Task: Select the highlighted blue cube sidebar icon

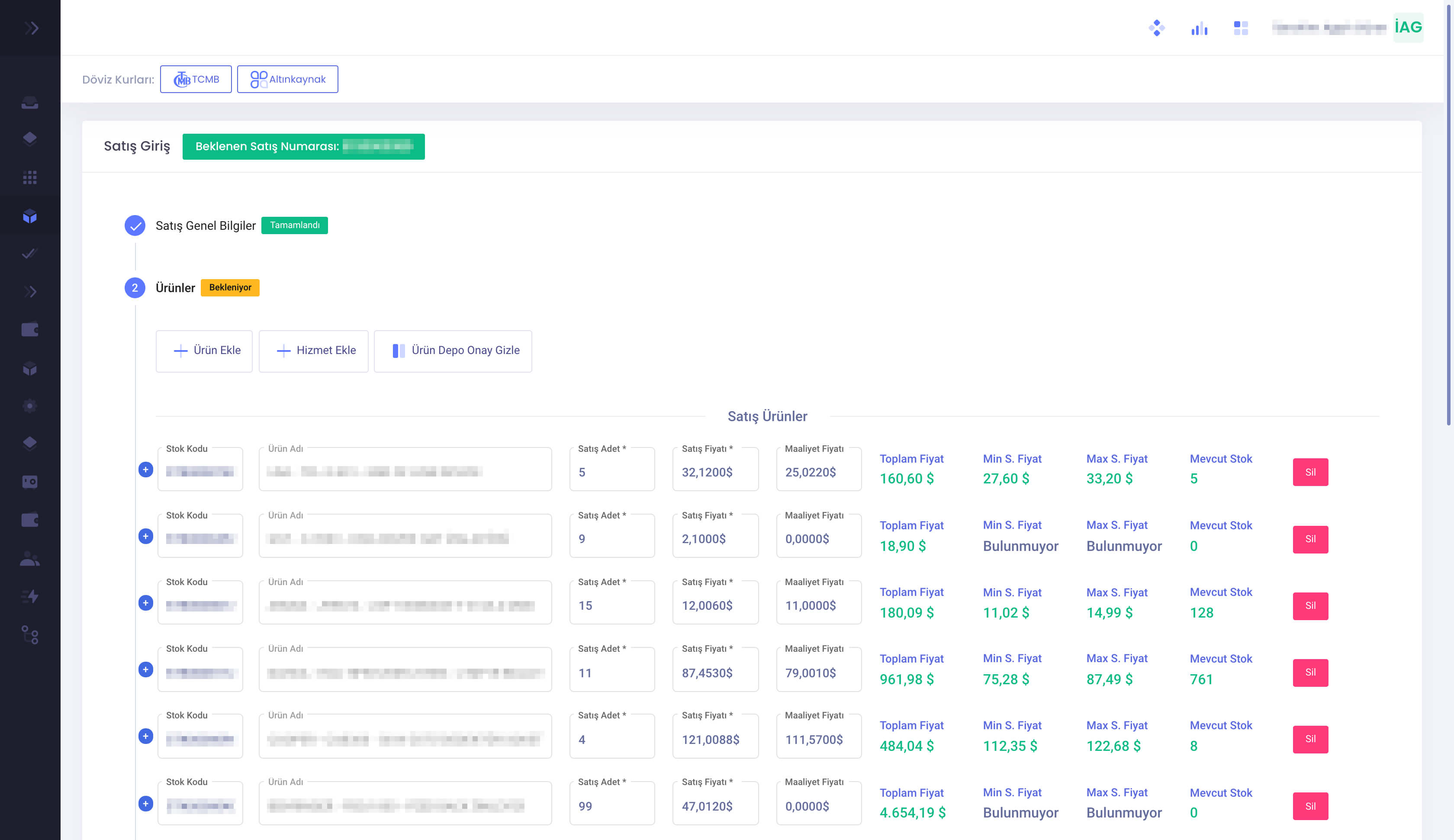Action: pyautogui.click(x=30, y=216)
